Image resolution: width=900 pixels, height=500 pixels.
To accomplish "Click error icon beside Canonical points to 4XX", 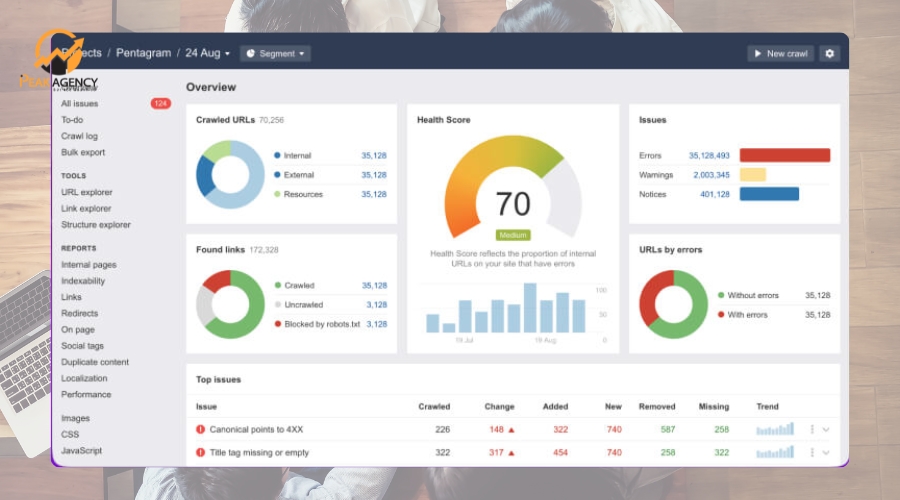I will 200,429.
